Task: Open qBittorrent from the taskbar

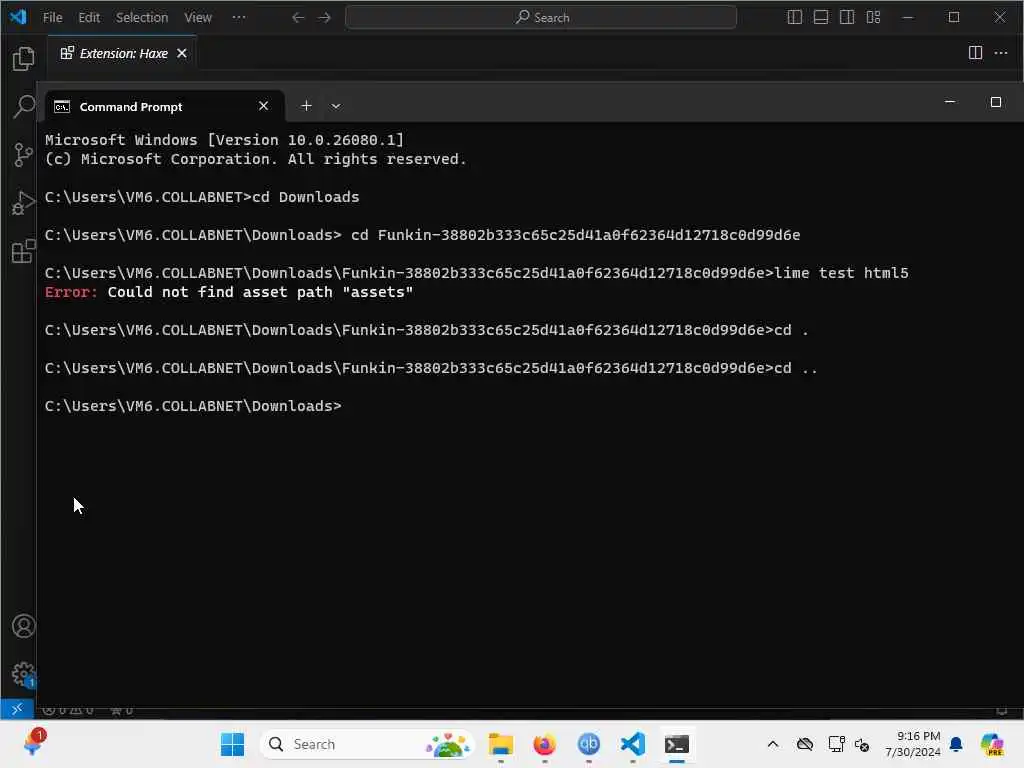Action: (588, 744)
